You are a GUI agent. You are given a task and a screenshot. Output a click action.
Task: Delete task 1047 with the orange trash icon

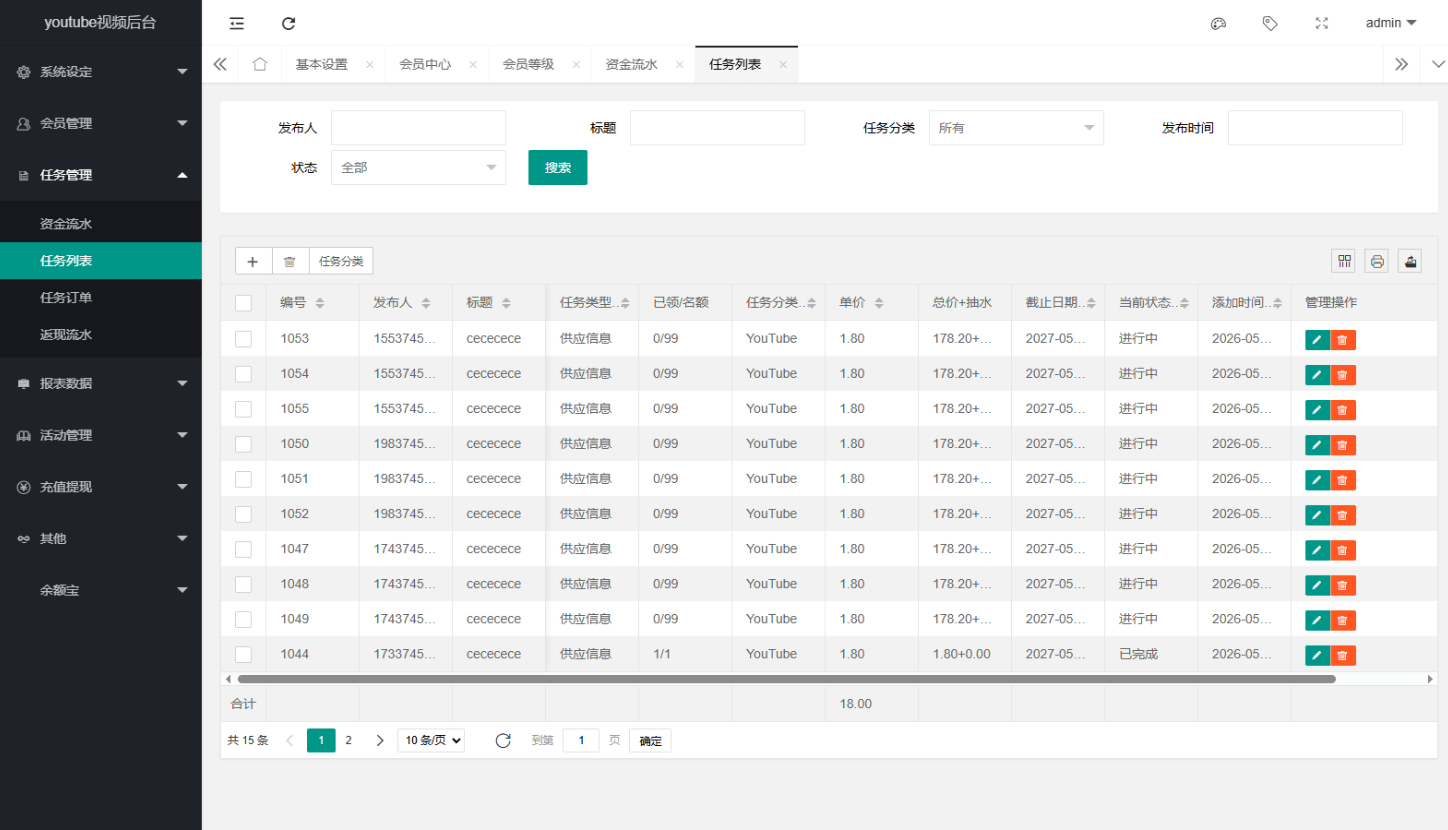1343,550
